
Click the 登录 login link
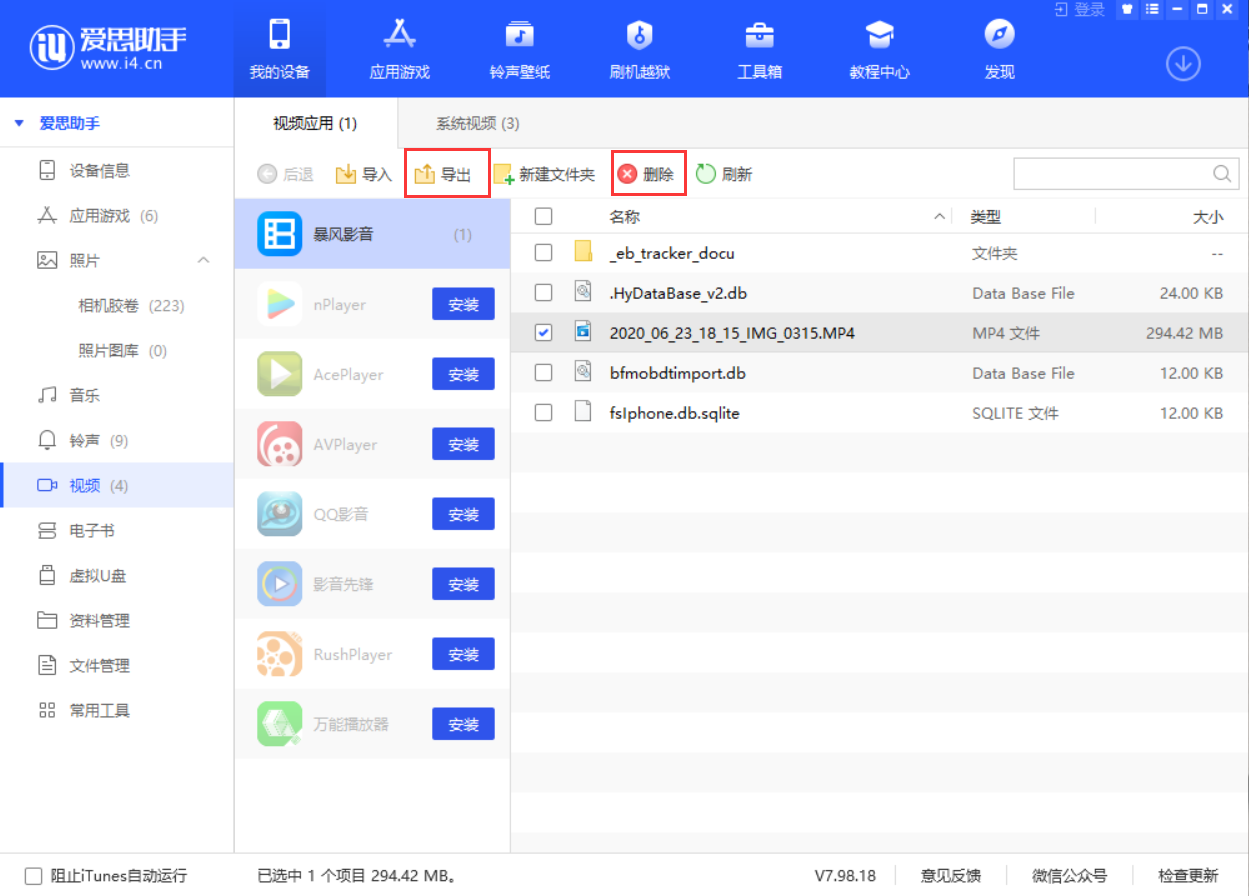click(x=1080, y=9)
